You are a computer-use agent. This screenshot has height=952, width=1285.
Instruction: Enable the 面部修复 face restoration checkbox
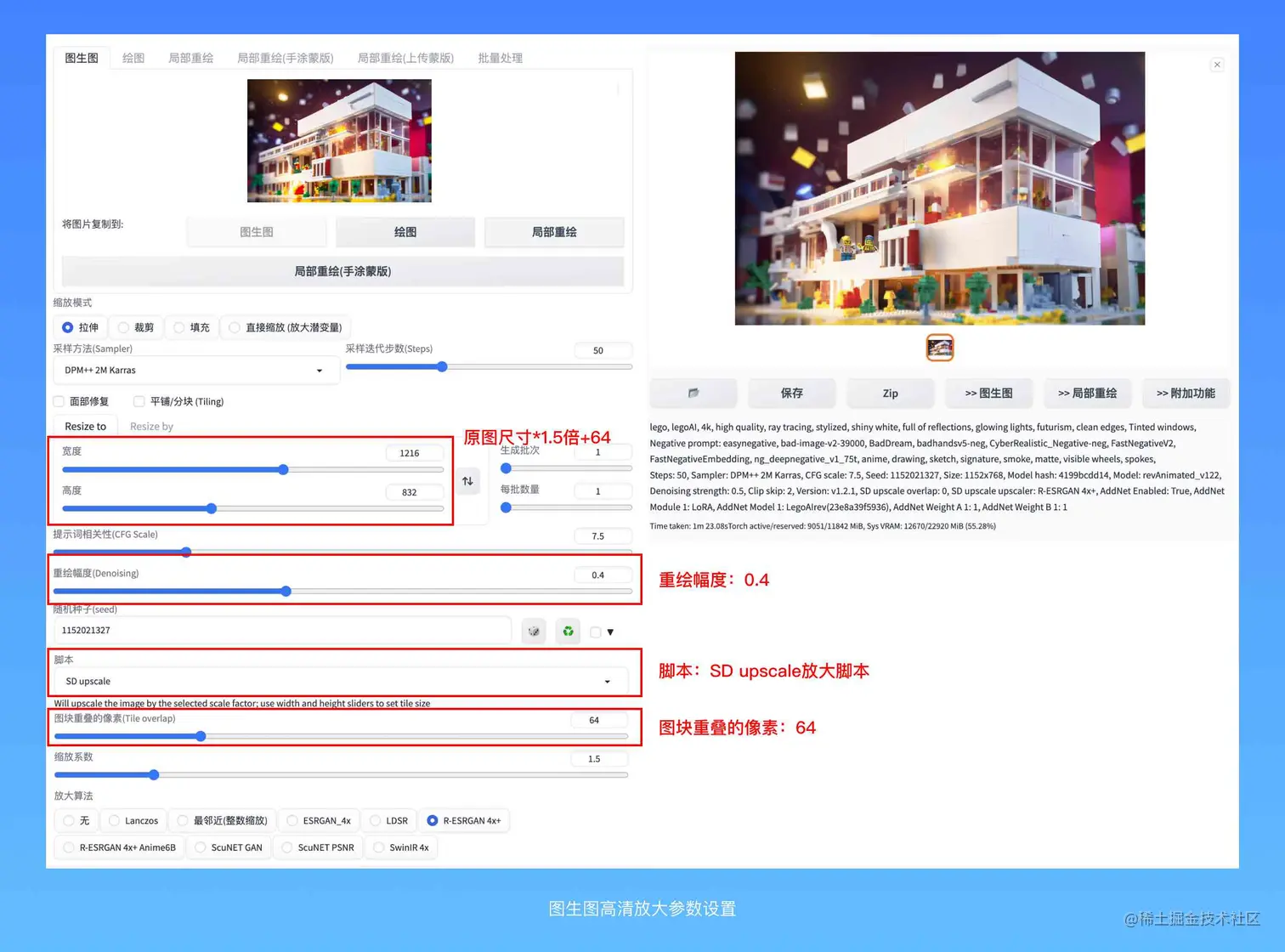click(58, 401)
